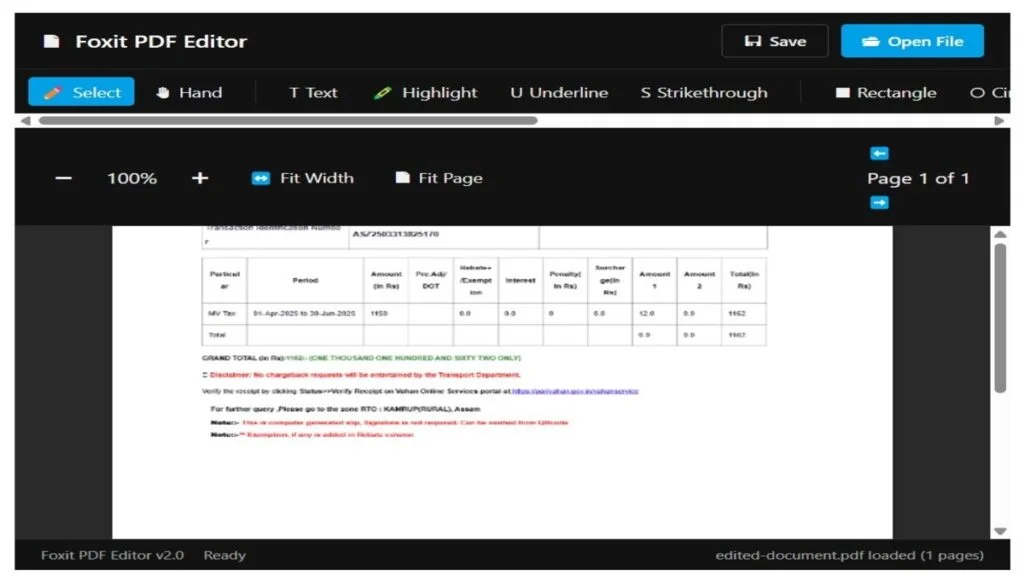Click the Period column header
This screenshot has height=576, width=1024.
click(305, 280)
